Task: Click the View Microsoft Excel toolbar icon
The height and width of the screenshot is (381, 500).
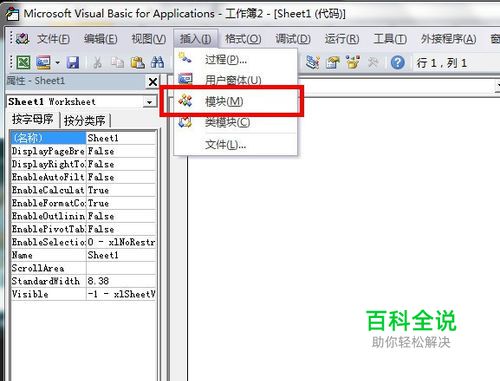Action: click(x=24, y=62)
